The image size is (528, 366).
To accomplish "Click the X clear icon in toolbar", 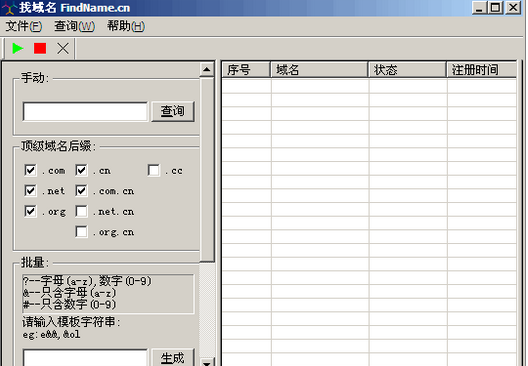I will (63, 48).
